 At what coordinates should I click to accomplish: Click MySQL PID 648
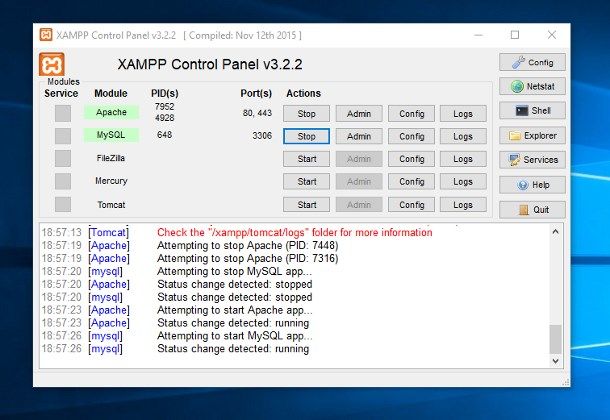click(x=165, y=135)
